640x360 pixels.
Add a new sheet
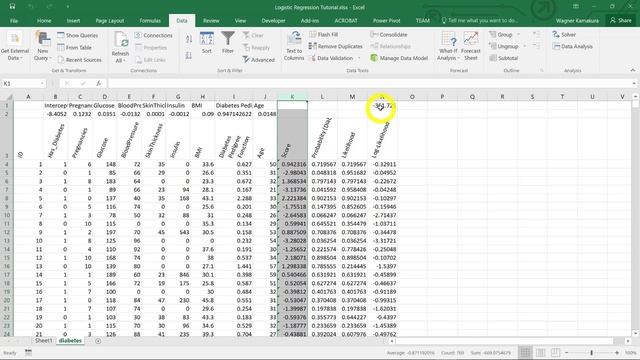(x=98, y=341)
